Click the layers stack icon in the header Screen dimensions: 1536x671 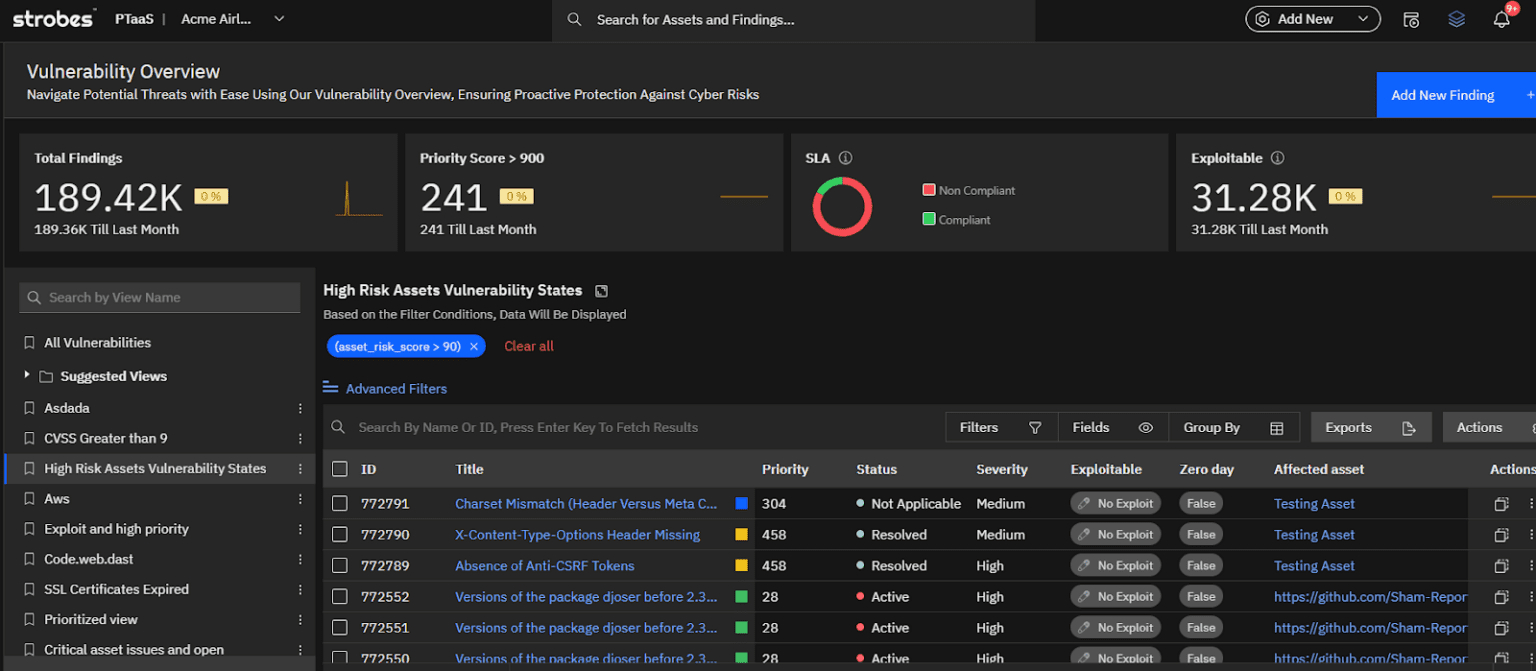(x=1456, y=18)
